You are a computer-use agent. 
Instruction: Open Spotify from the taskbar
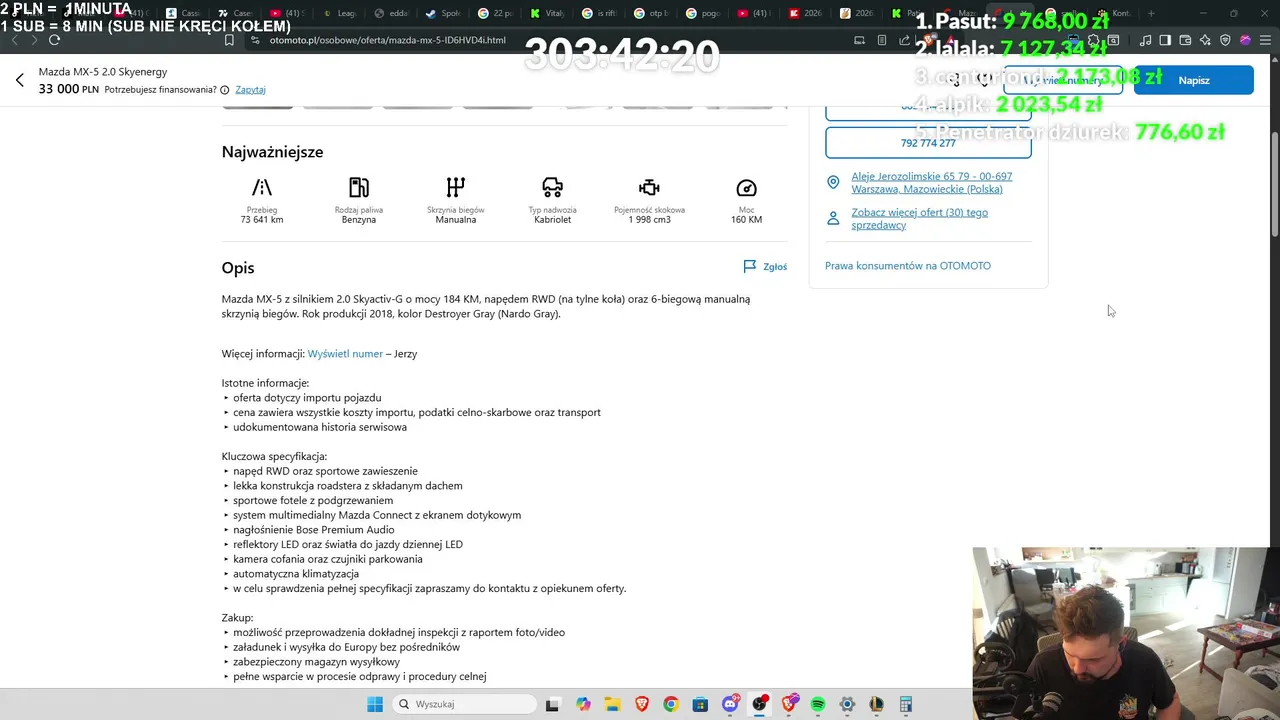[x=818, y=704]
